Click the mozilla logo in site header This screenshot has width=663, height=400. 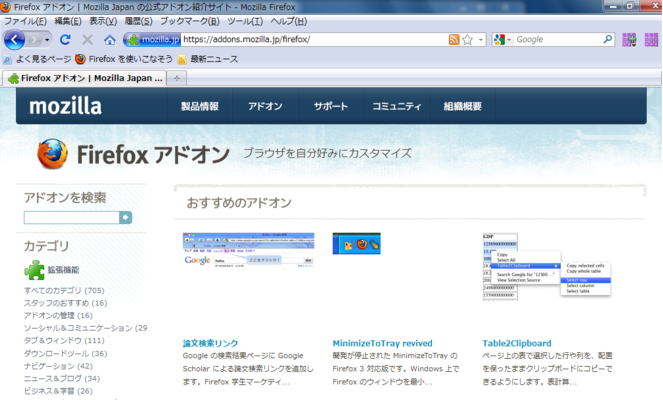(x=66, y=106)
